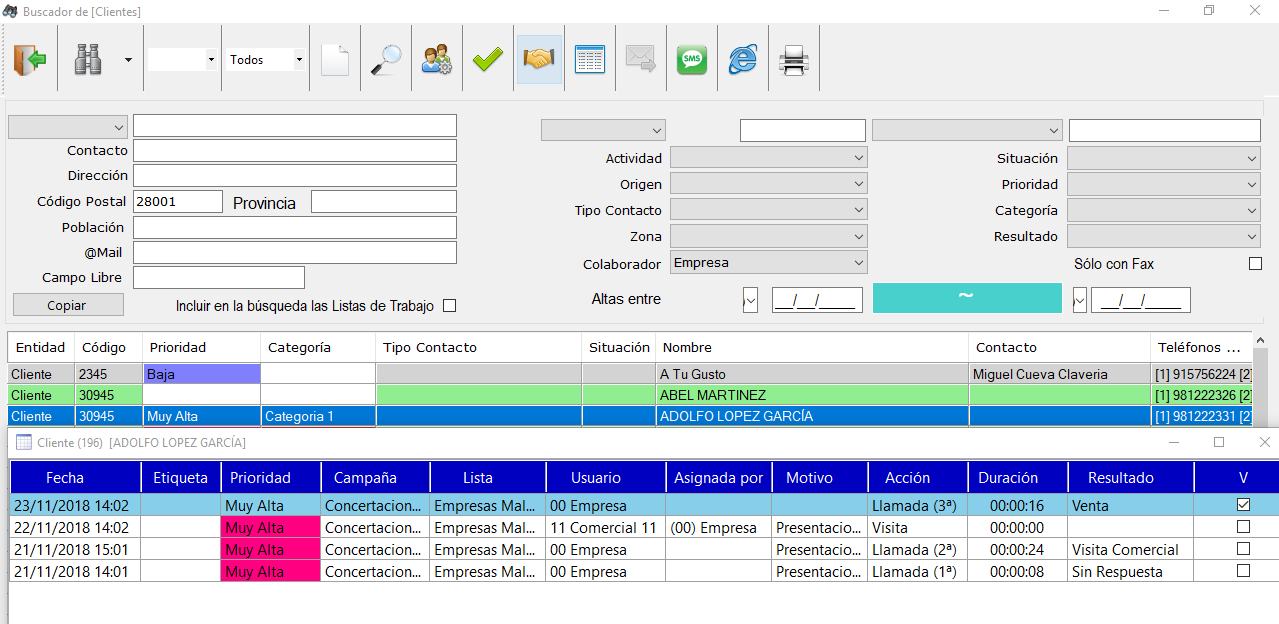Open the arrow next to the binoculars icon
Screen dimensions: 1279x624
coord(128,60)
